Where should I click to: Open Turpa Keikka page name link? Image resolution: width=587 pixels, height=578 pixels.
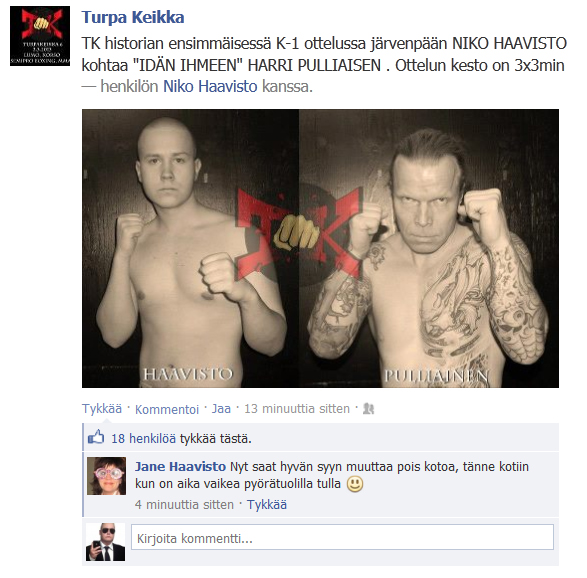pyautogui.click(x=133, y=17)
